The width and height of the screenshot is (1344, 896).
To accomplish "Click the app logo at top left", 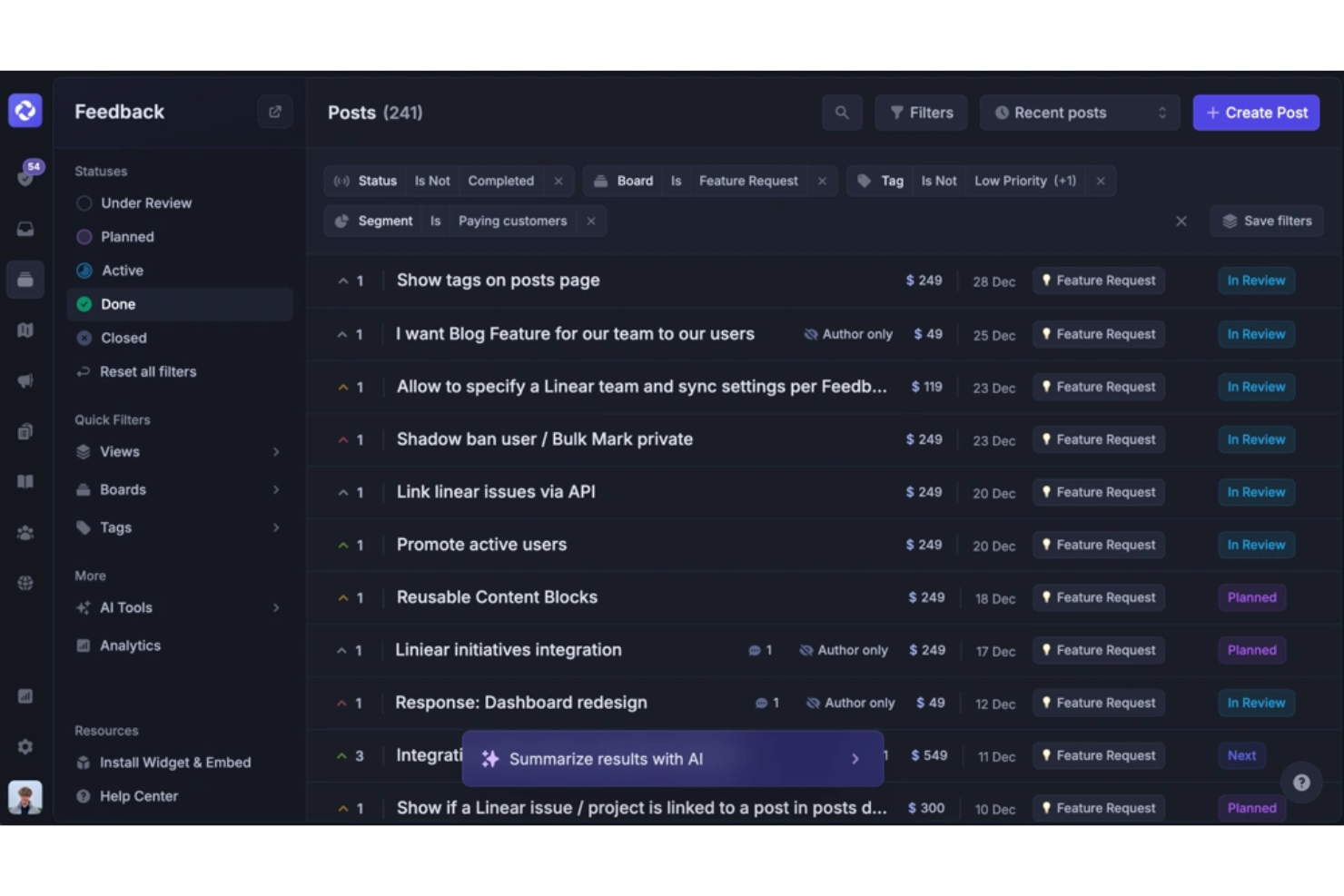I will click(25, 111).
